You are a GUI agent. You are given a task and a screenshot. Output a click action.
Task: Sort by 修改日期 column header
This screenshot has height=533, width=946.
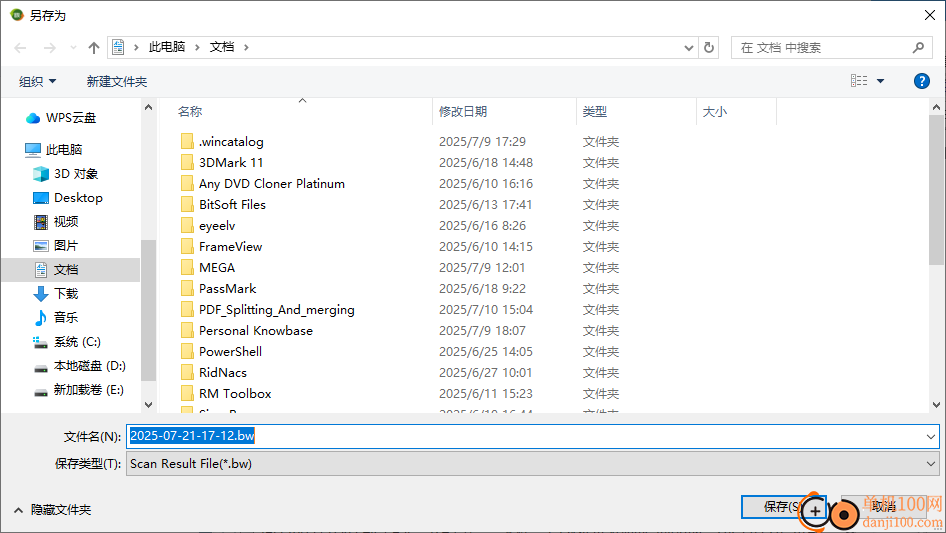(x=463, y=112)
